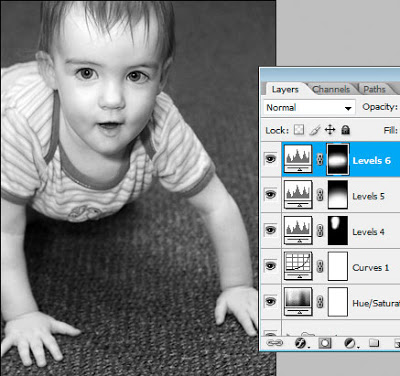Hide the Curves 1 layer

pos(271,266)
